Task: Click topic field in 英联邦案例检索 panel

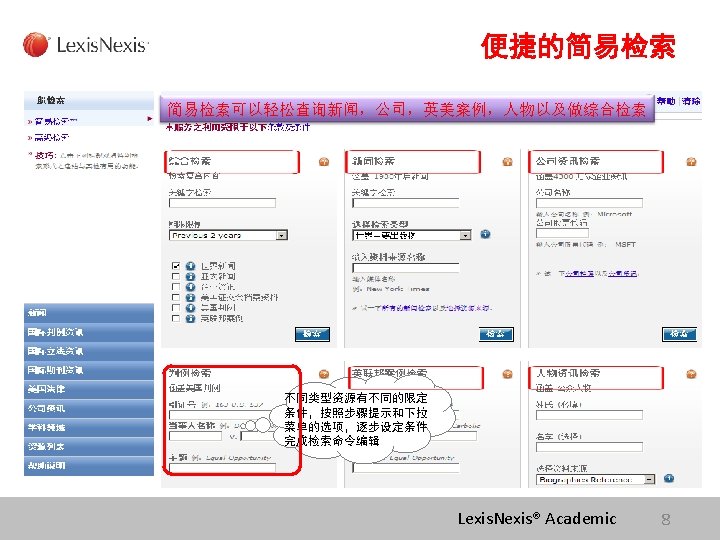Action: pos(406,468)
